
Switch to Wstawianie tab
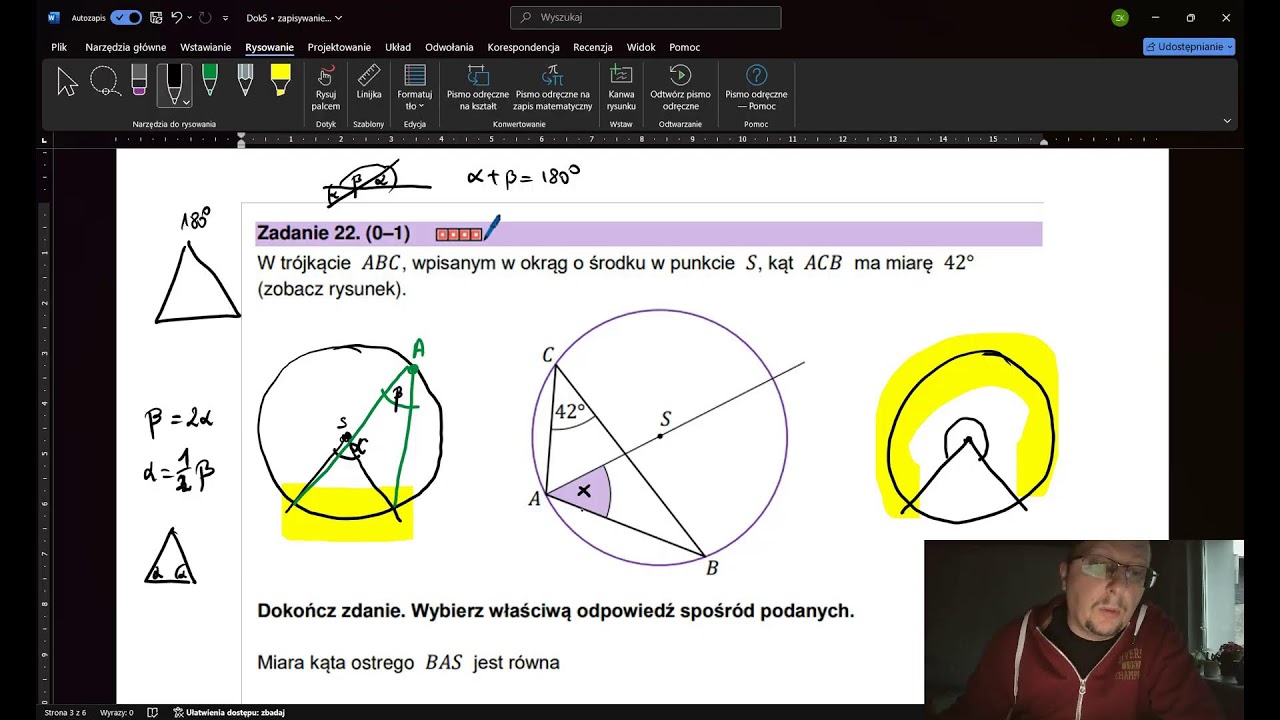[205, 47]
